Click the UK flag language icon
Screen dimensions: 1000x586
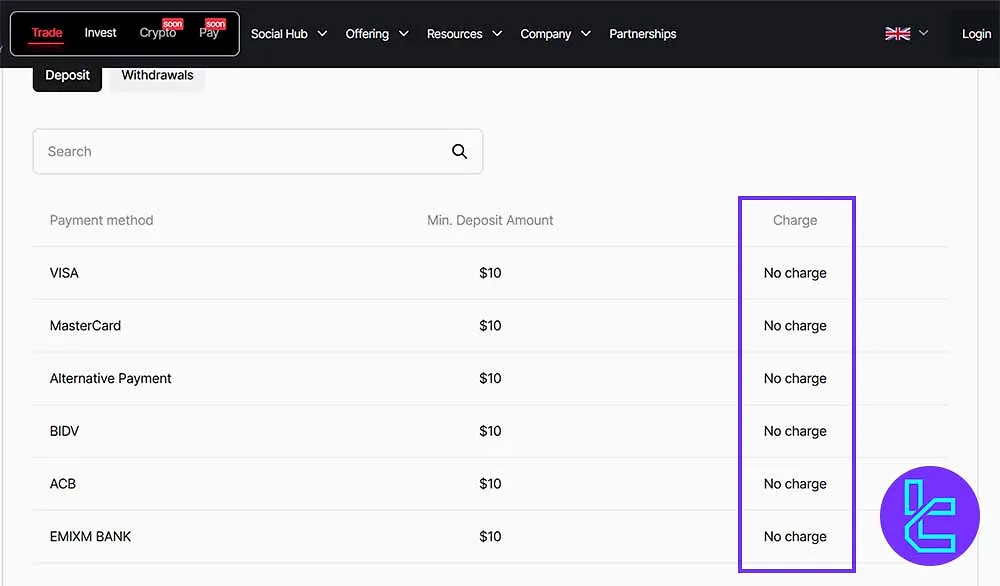[x=897, y=33]
